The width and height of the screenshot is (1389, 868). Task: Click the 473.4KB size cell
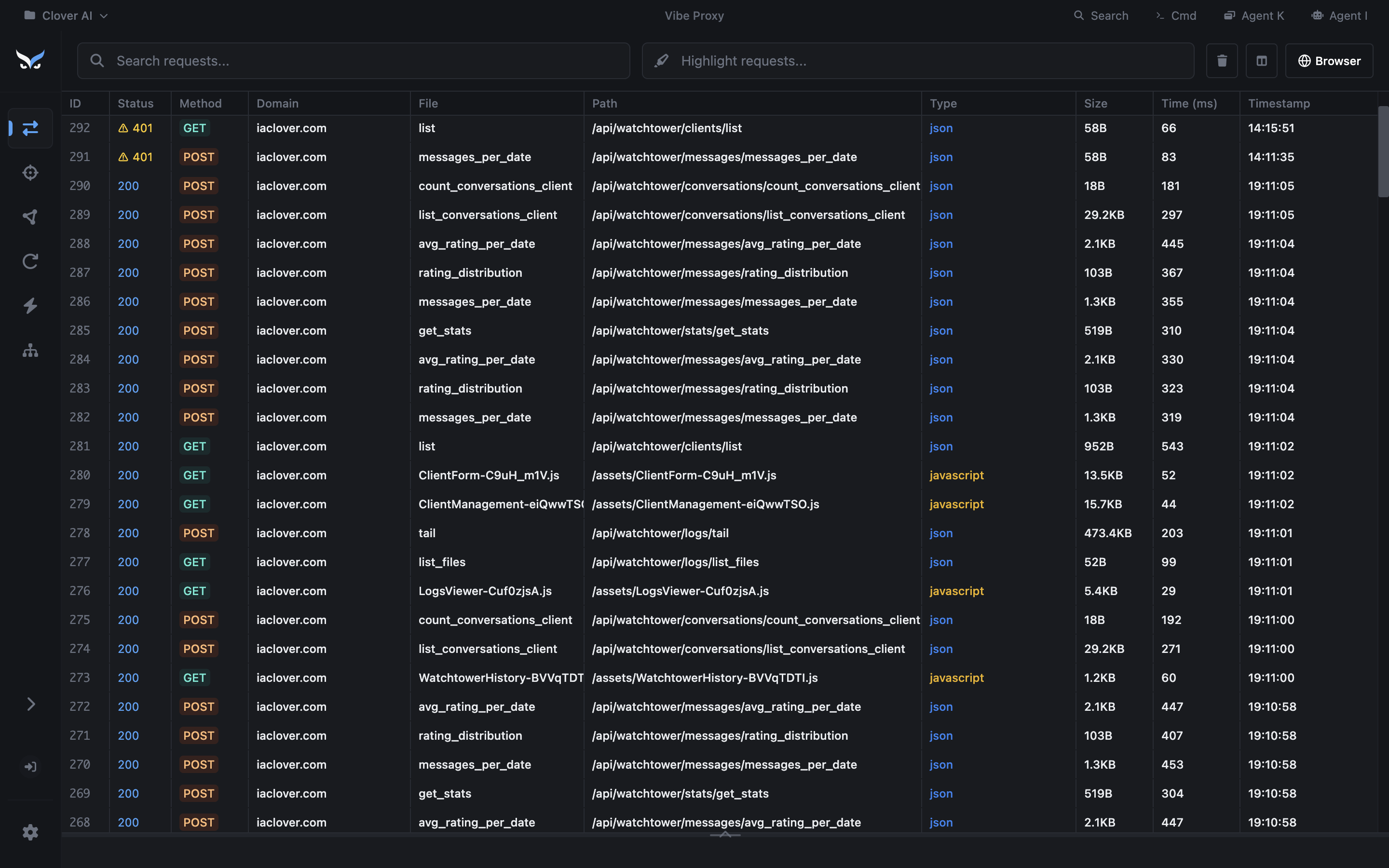pos(1108,533)
